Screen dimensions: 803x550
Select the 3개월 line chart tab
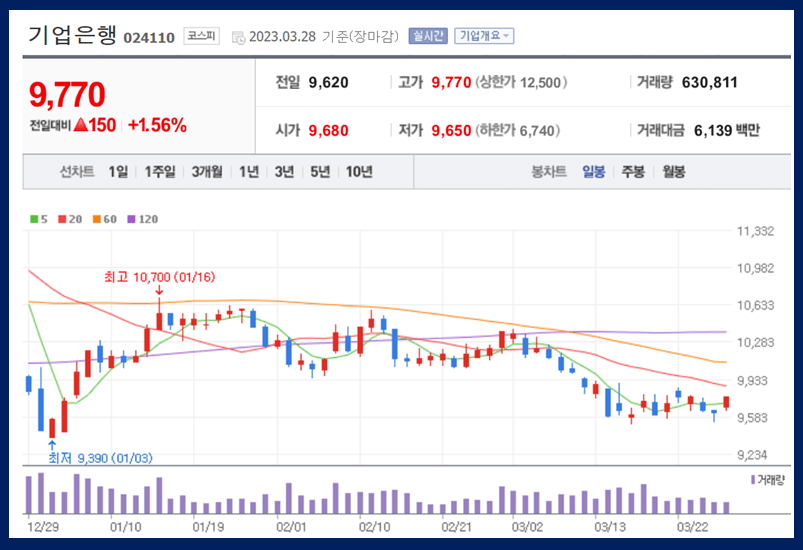coord(207,172)
